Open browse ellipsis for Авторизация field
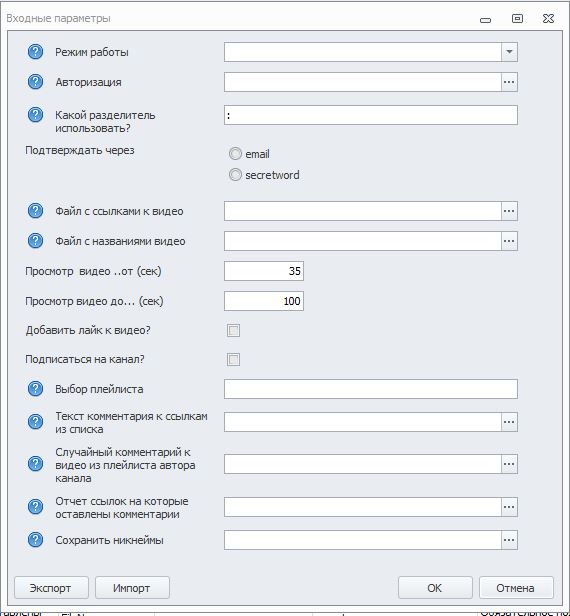The height and width of the screenshot is (616, 570). [x=509, y=82]
